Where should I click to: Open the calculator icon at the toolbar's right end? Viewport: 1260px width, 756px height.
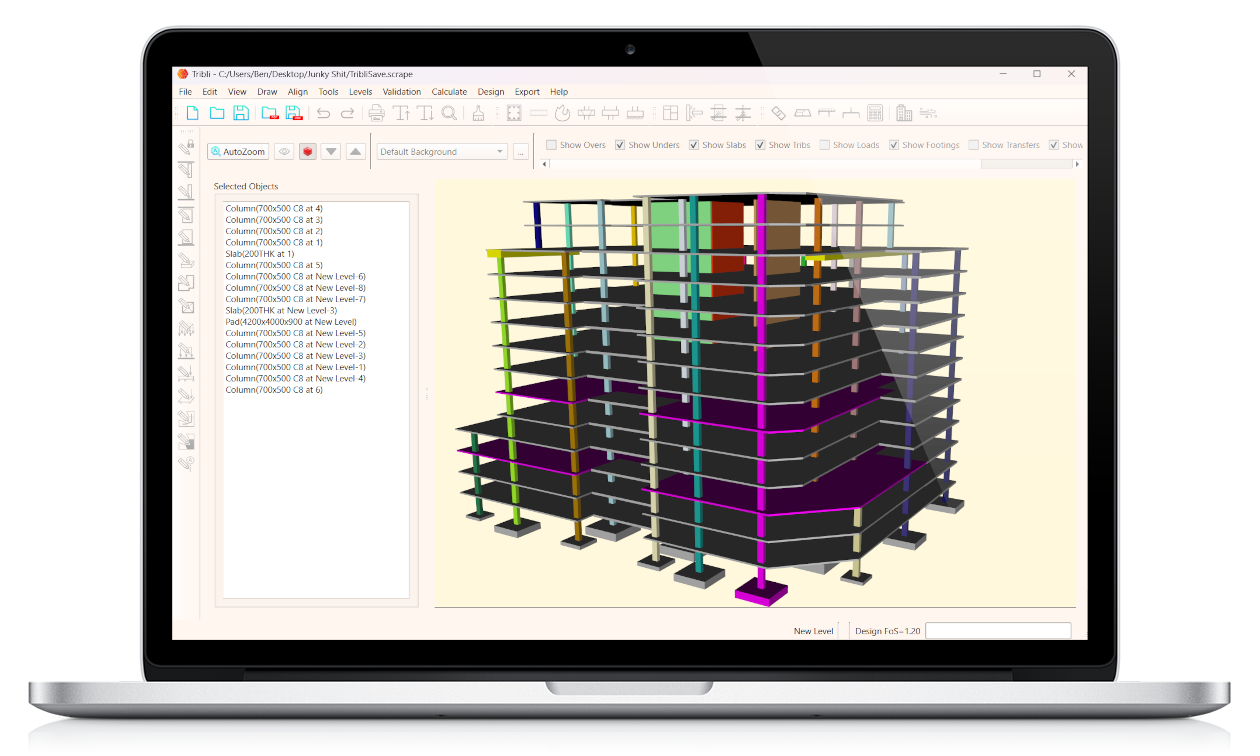[874, 113]
